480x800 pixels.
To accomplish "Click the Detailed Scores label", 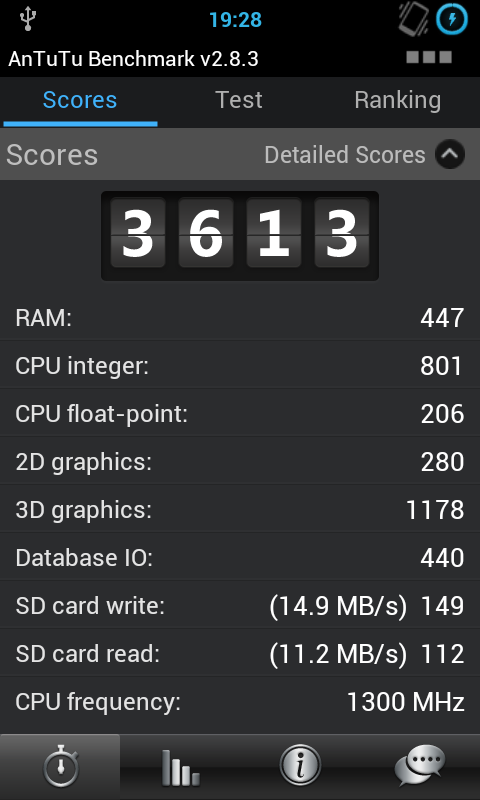I will click(345, 155).
